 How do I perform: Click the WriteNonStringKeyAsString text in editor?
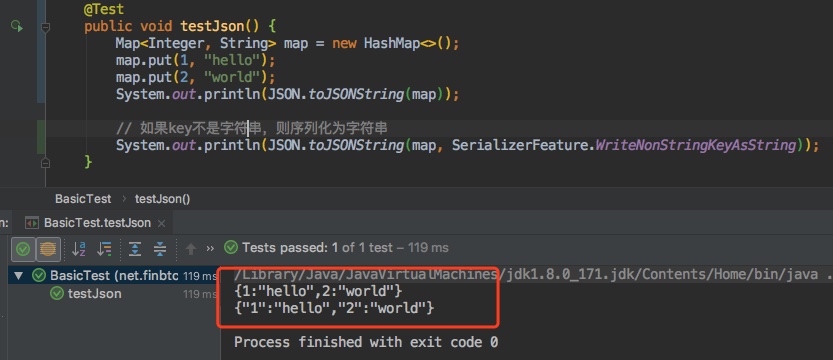pyautogui.click(x=695, y=145)
